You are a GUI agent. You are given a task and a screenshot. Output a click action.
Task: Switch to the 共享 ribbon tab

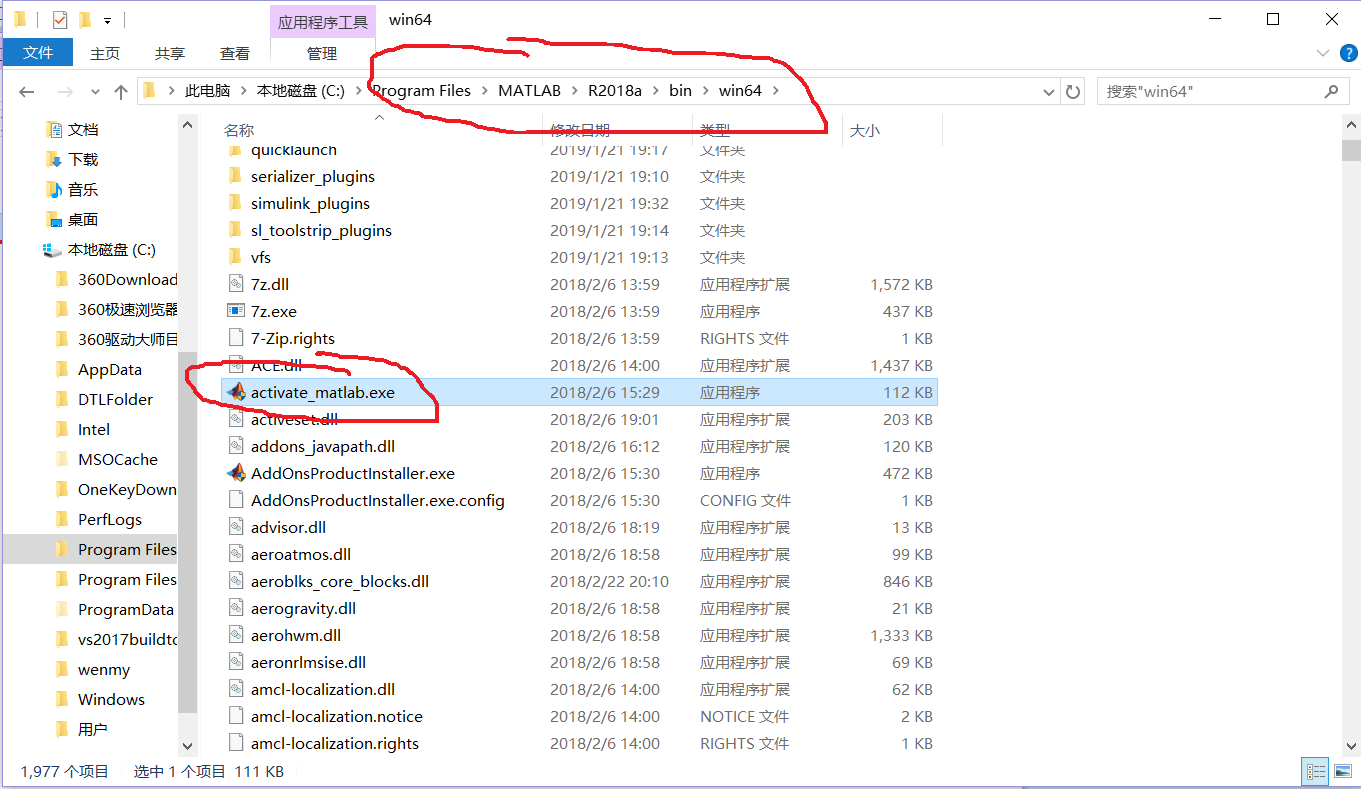click(170, 53)
